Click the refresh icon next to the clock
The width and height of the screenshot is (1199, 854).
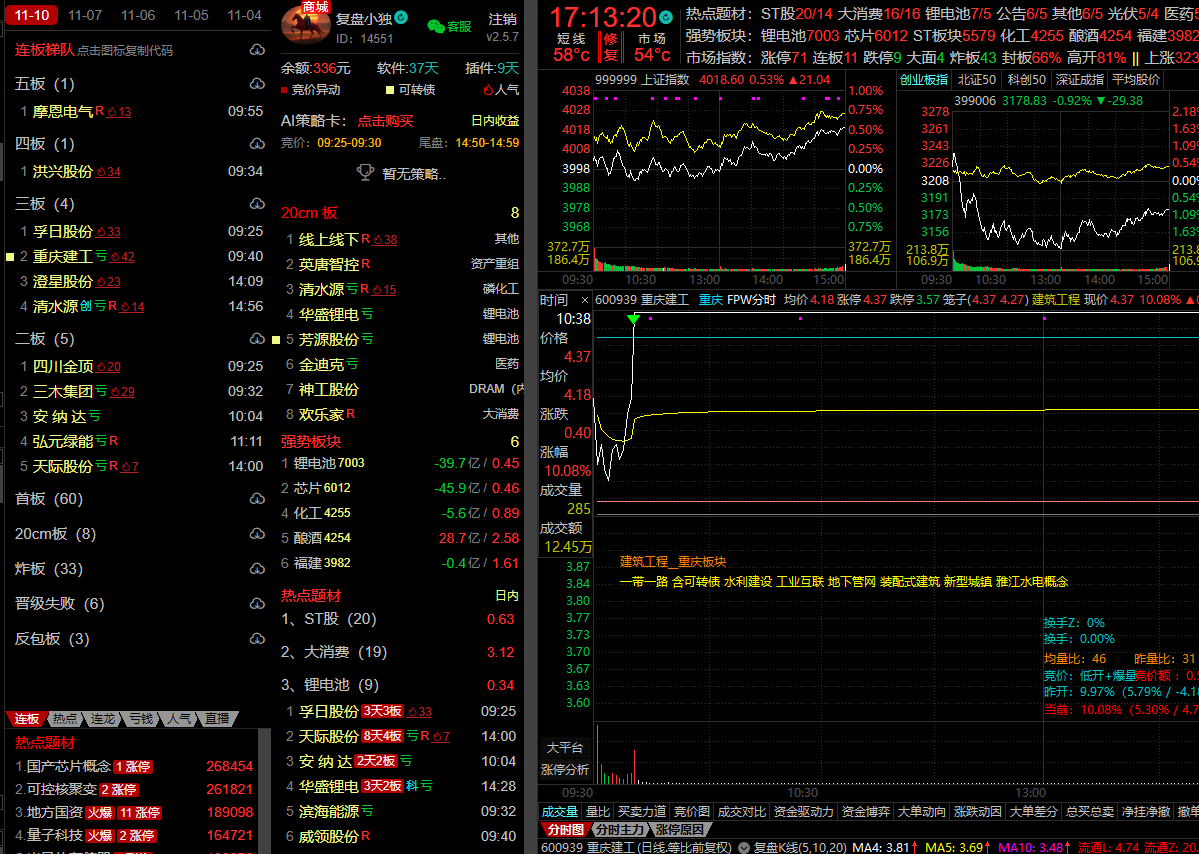(666, 17)
